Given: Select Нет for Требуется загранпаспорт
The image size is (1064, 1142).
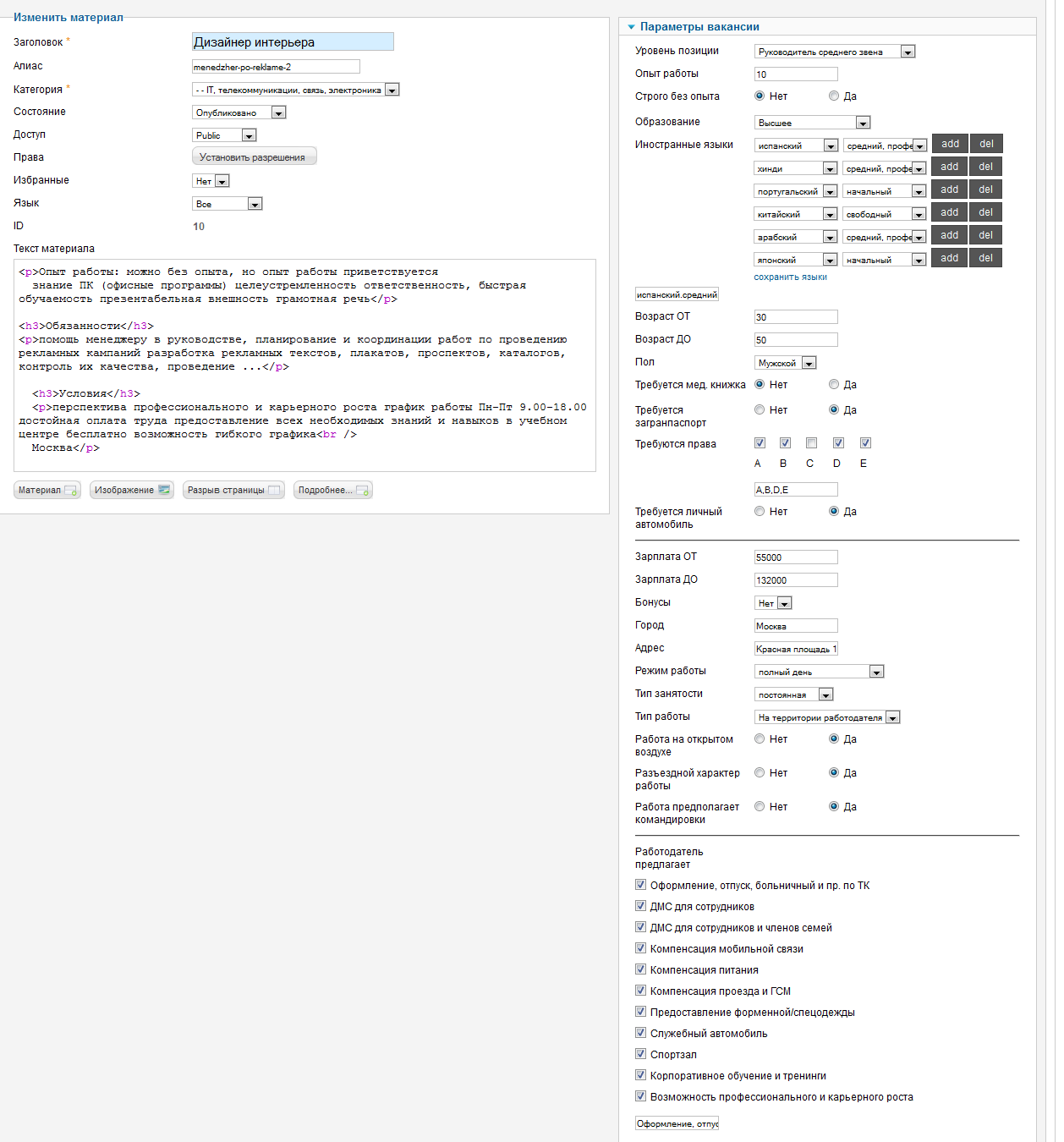Looking at the screenshot, I should coord(760,410).
